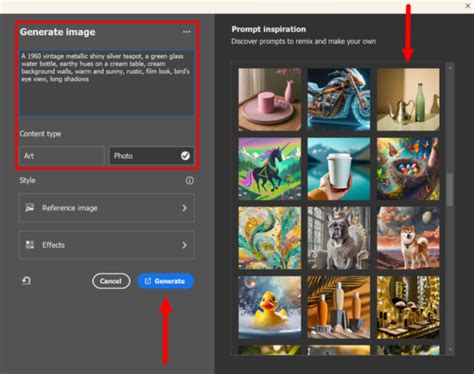Choose the silver teapot and bottle thumbnail
Viewport: 474px width, 374px height.
[408, 99]
